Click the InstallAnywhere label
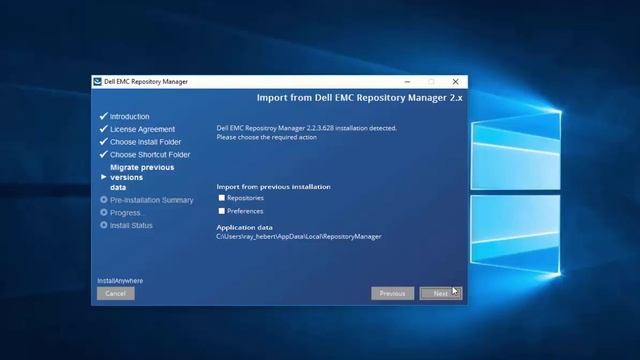The image size is (640, 360). pos(120,281)
